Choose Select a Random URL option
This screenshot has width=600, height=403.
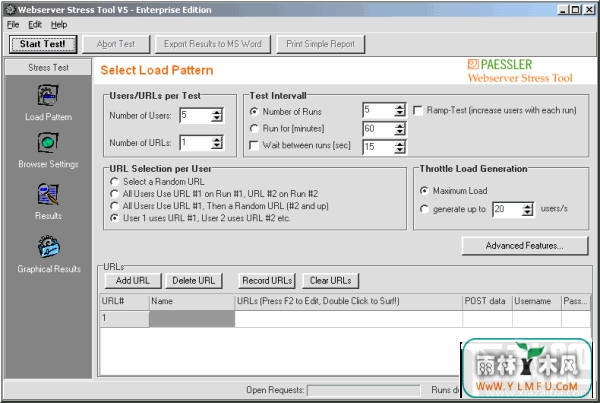click(x=114, y=181)
